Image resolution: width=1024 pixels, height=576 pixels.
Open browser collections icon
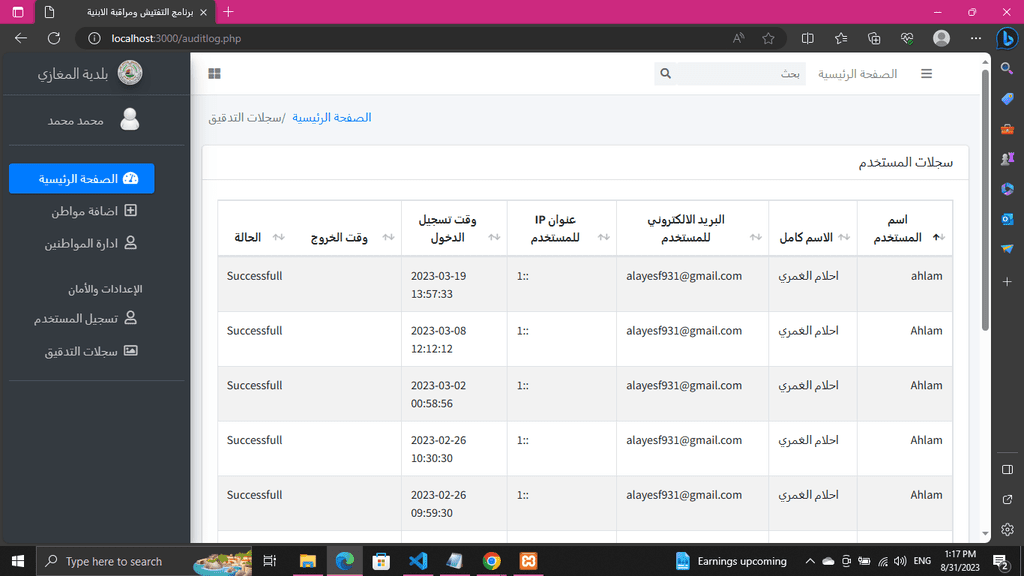pyautogui.click(x=874, y=39)
